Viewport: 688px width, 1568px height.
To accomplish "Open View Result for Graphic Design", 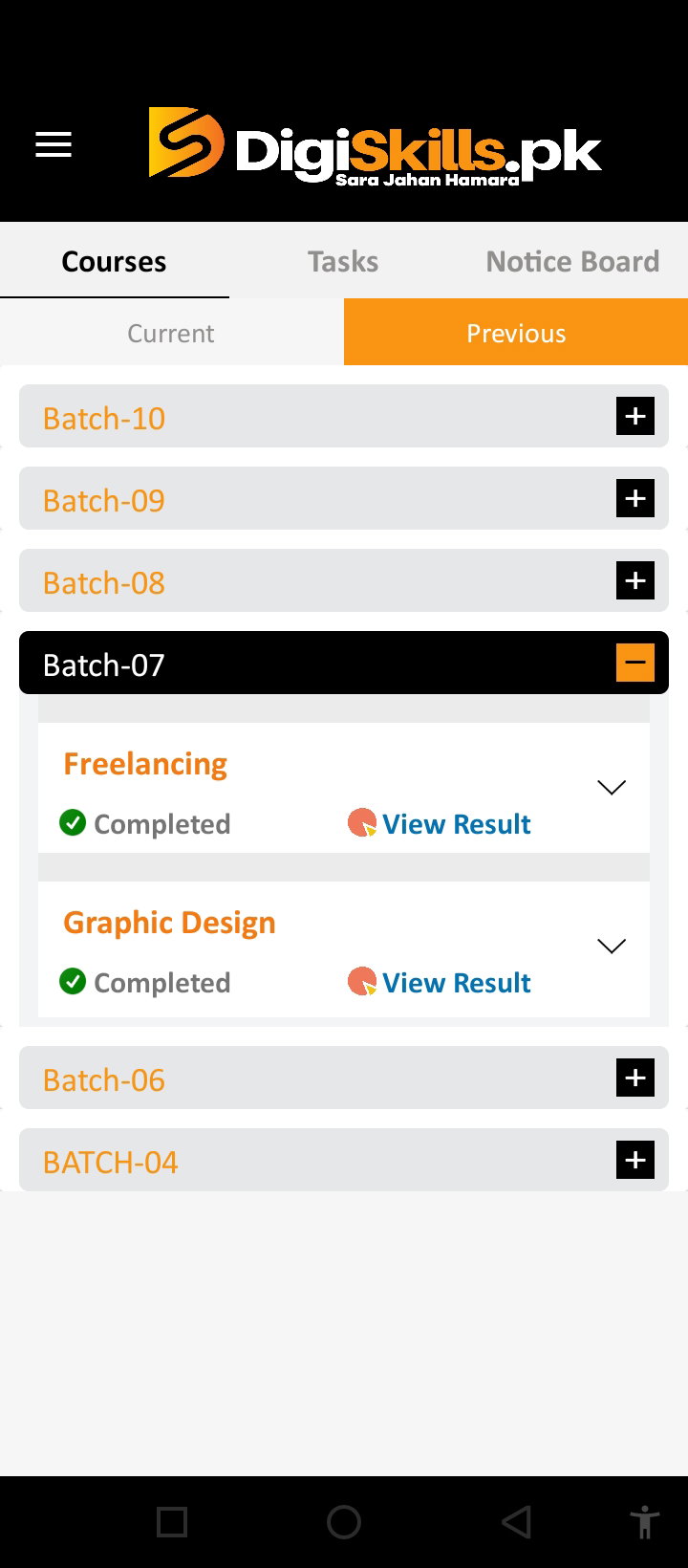I will (457, 982).
